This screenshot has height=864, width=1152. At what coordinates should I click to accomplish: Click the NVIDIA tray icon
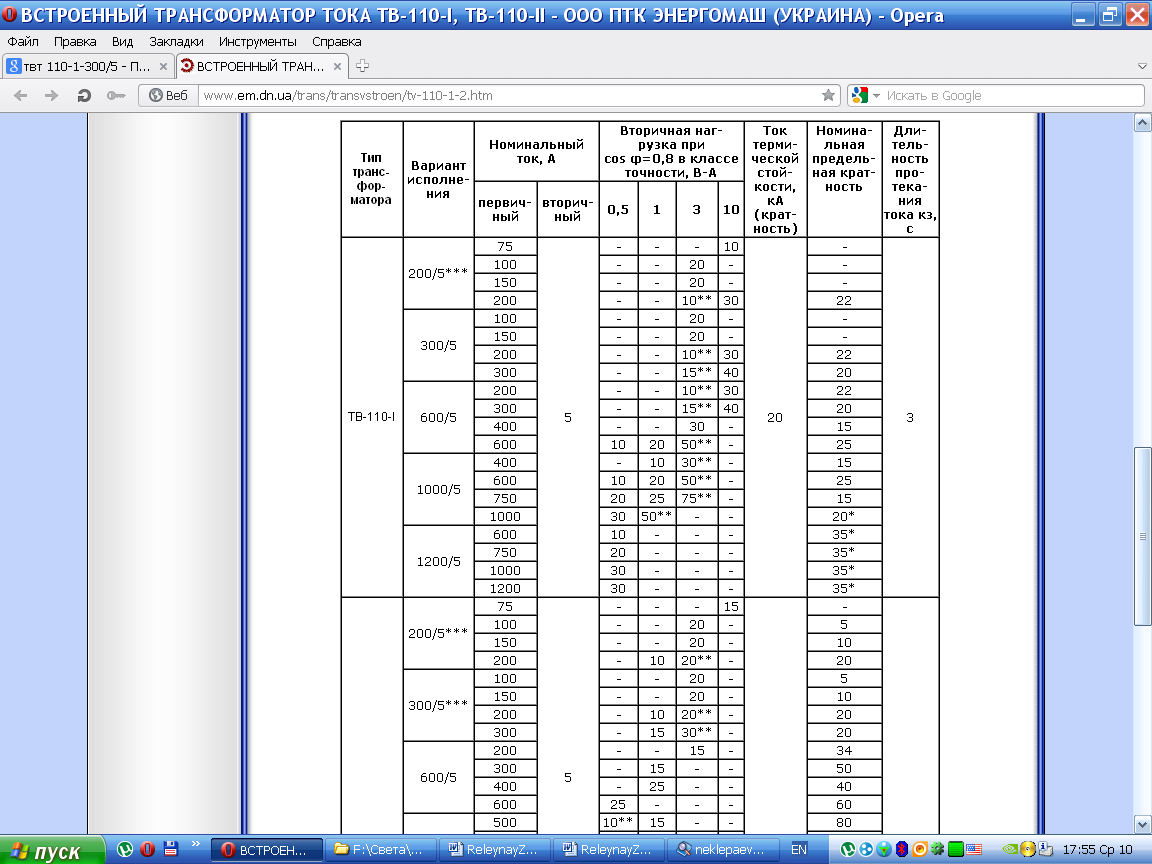coord(1011,849)
